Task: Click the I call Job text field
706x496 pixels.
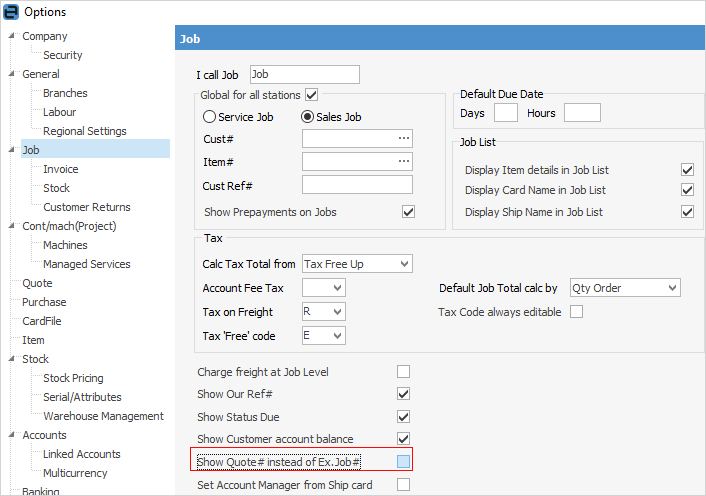Action: click(x=304, y=74)
